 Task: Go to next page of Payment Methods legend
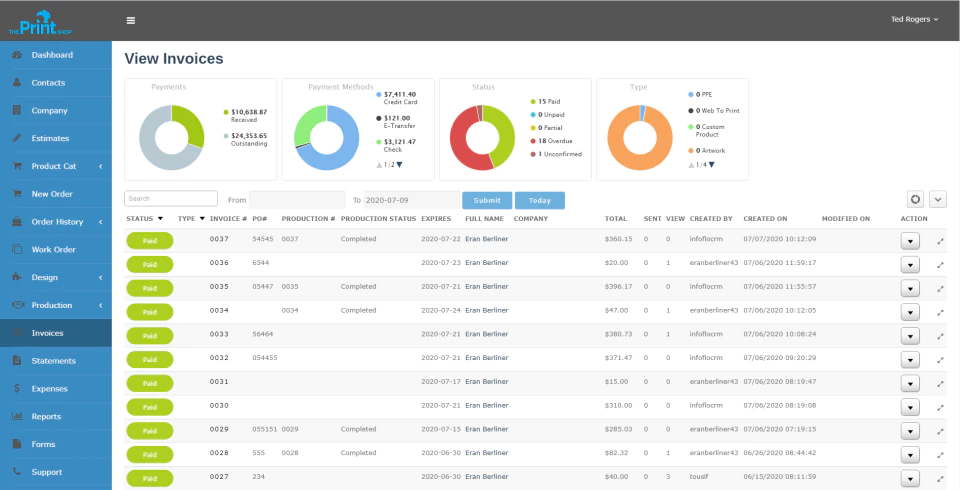pyautogui.click(x=399, y=165)
